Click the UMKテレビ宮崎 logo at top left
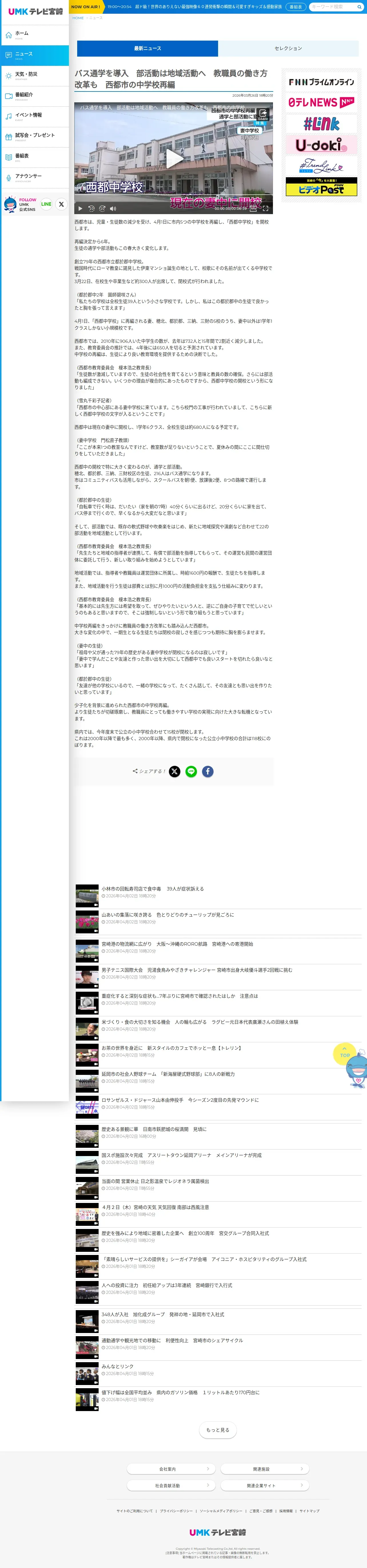The image size is (367, 1568). pyautogui.click(x=35, y=11)
